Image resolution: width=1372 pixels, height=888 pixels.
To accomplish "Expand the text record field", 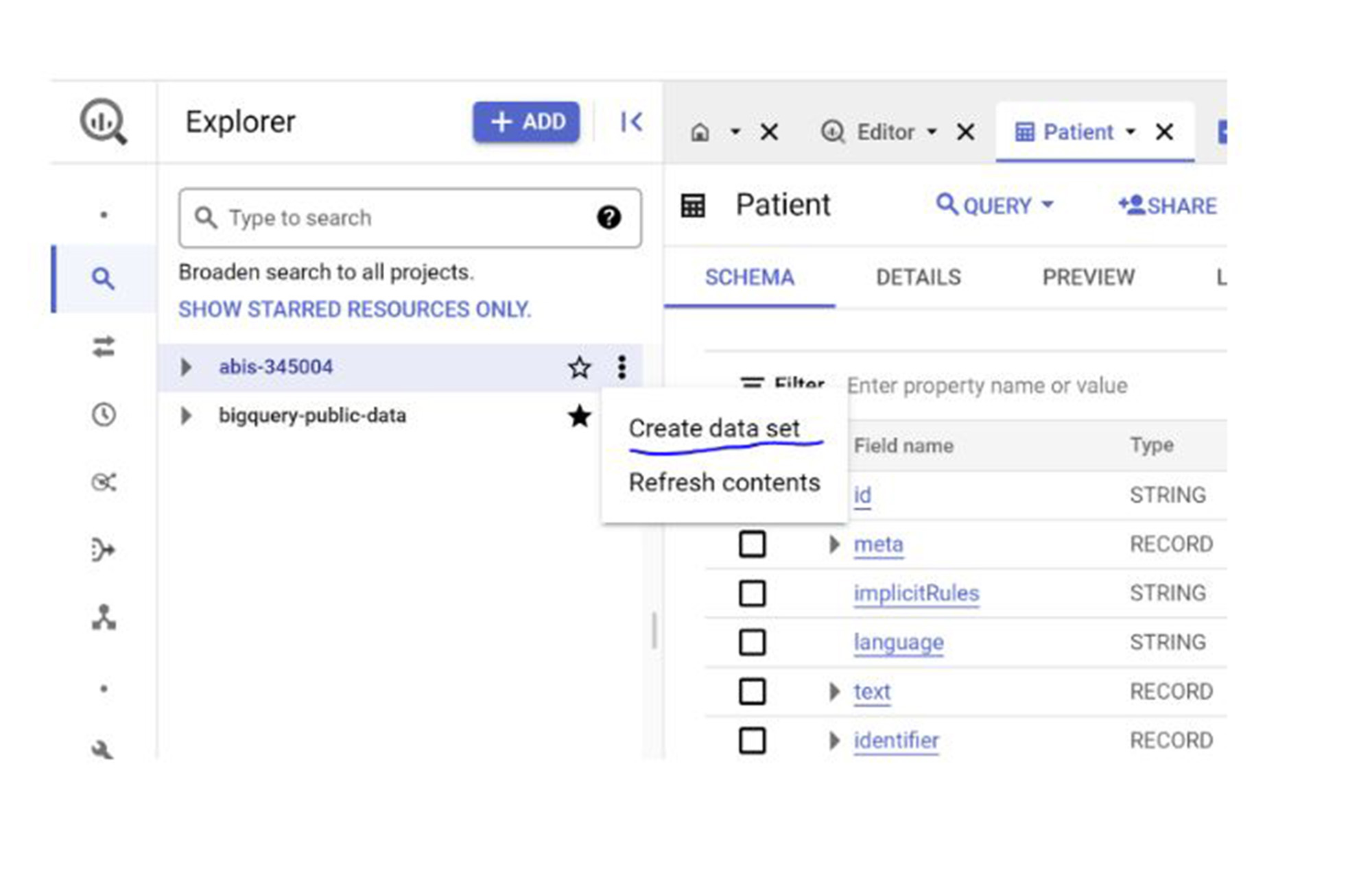I will 834,691.
